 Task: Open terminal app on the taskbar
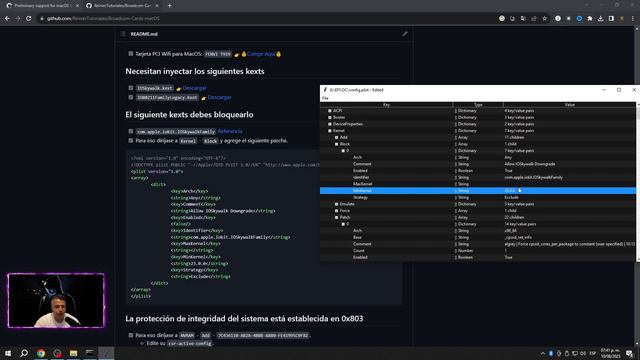[x=90, y=353]
